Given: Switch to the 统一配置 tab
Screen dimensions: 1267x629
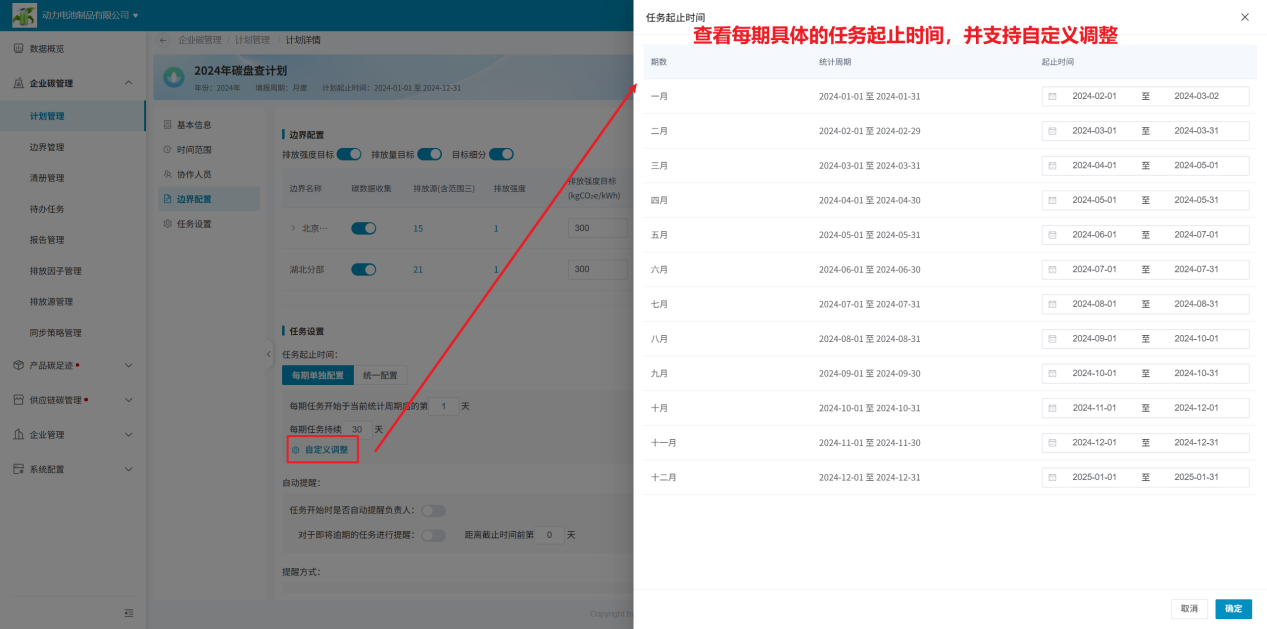Looking at the screenshot, I should tap(379, 375).
